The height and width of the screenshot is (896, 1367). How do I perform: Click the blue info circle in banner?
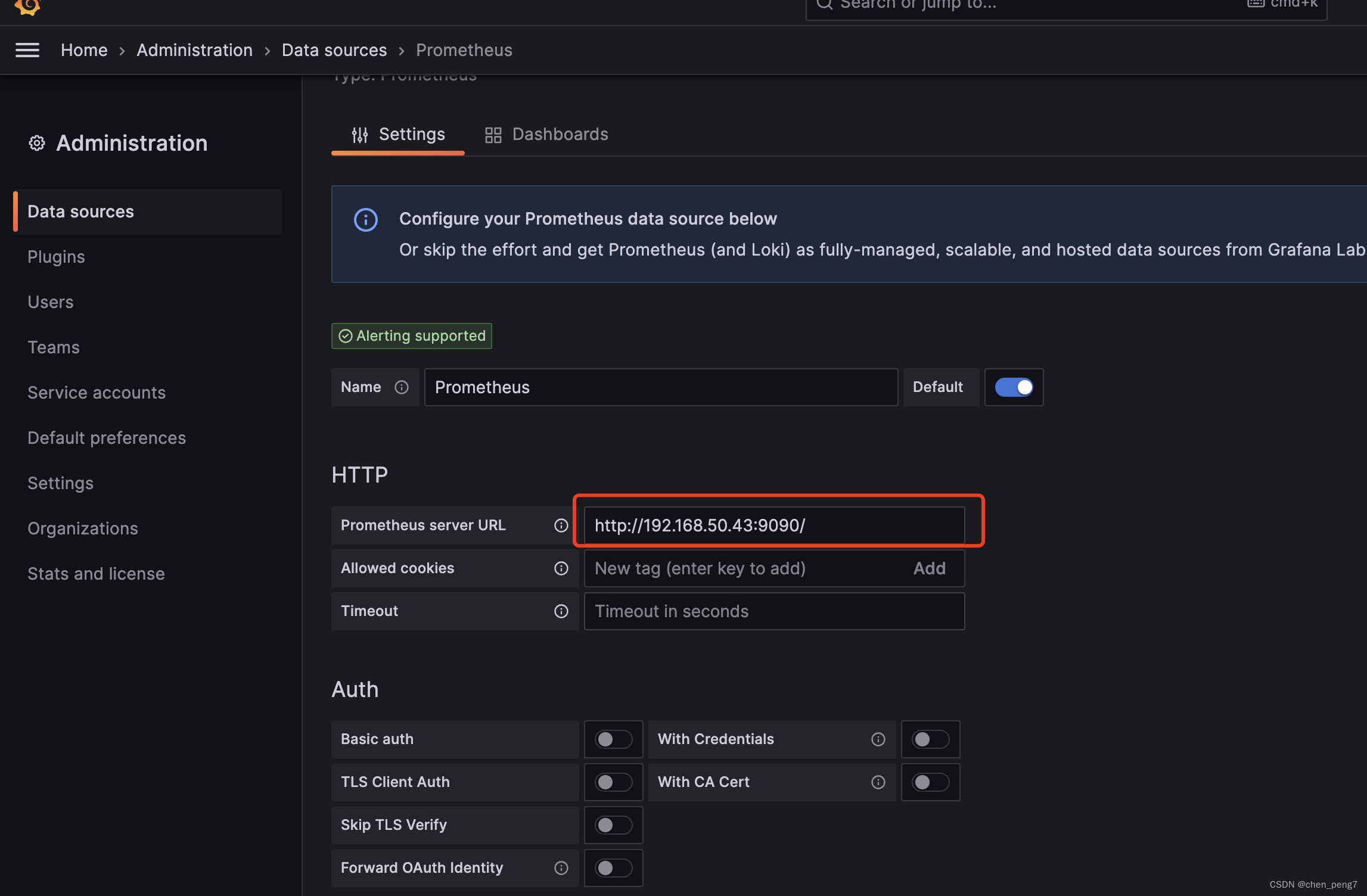click(x=366, y=220)
